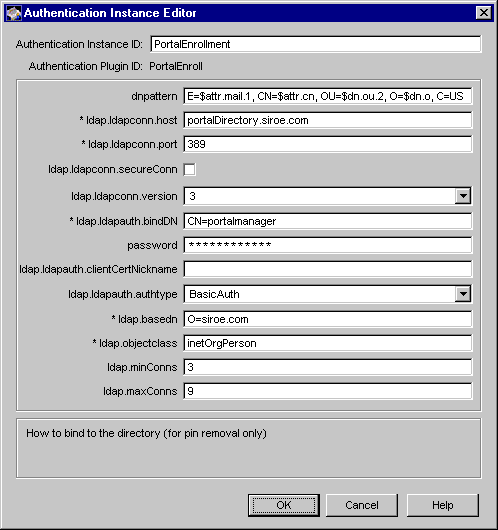Click the ldap.minConns field
Image resolution: width=498 pixels, height=530 pixels.
[328, 367]
